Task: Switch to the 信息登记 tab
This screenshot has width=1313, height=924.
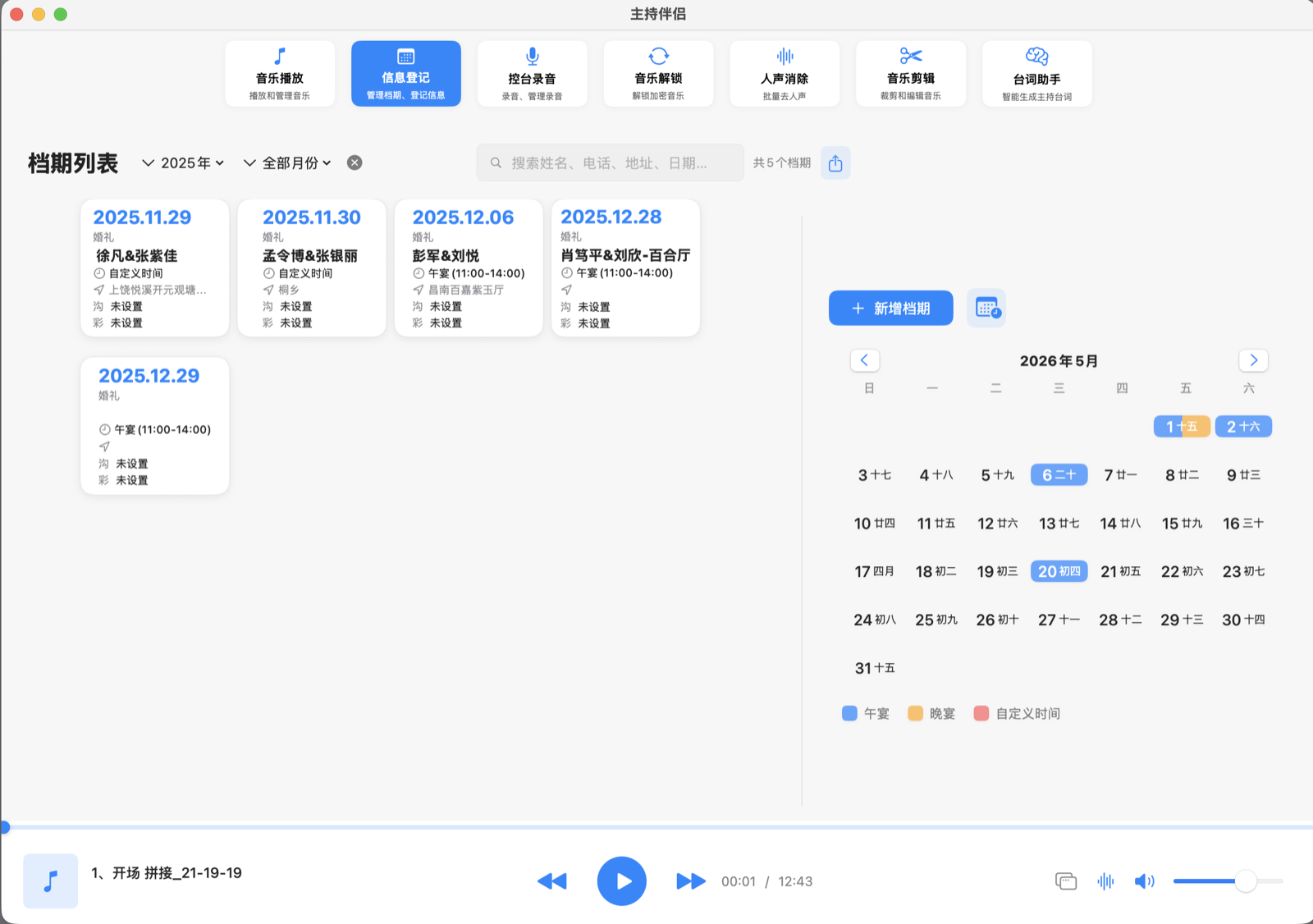Action: (x=406, y=74)
